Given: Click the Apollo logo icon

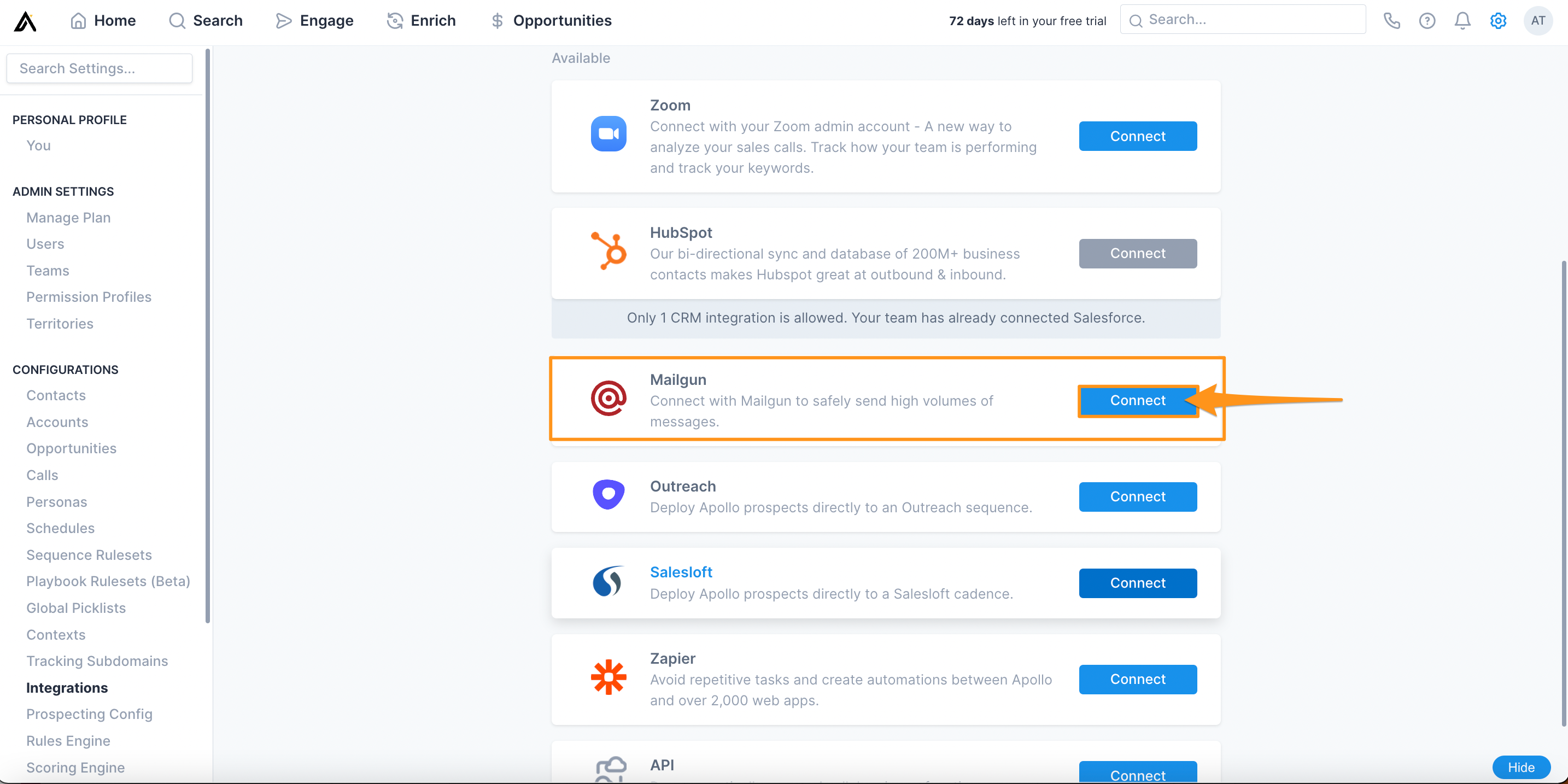Looking at the screenshot, I should pyautogui.click(x=26, y=21).
